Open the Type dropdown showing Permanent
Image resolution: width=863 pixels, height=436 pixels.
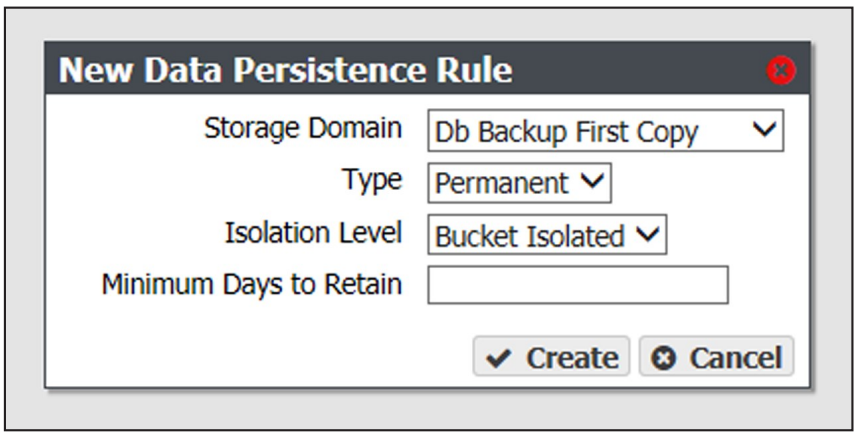[x=519, y=182]
